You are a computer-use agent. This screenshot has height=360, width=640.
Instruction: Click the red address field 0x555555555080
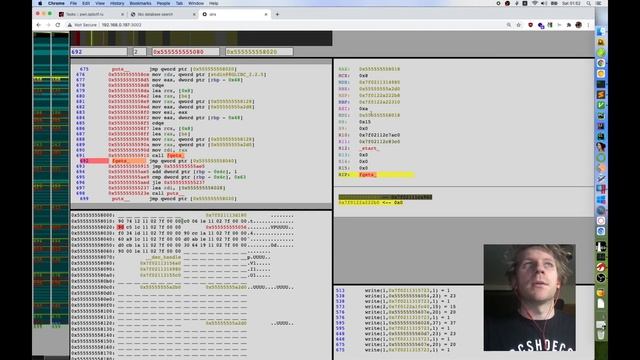pos(185,52)
